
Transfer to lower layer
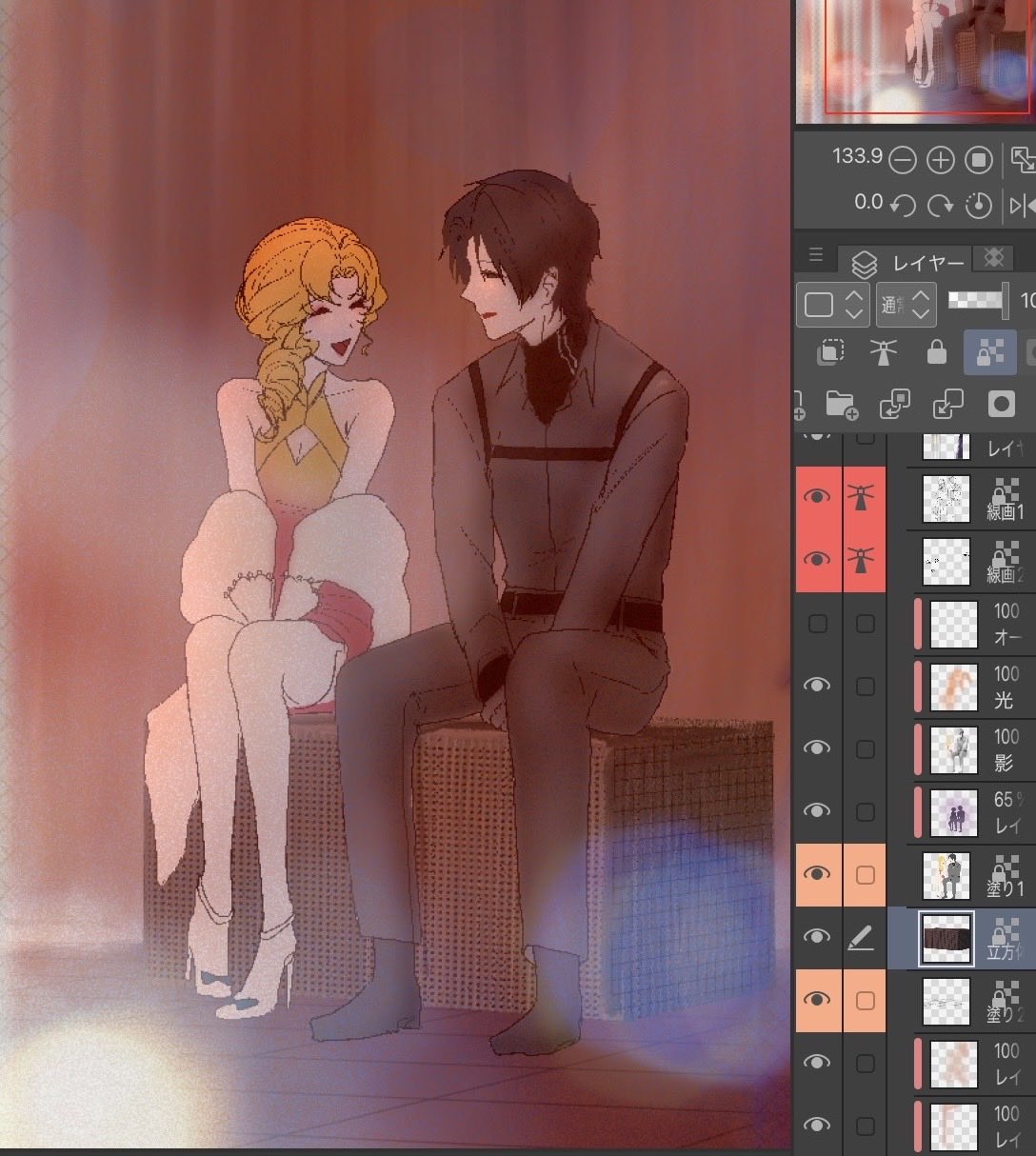[x=894, y=405]
